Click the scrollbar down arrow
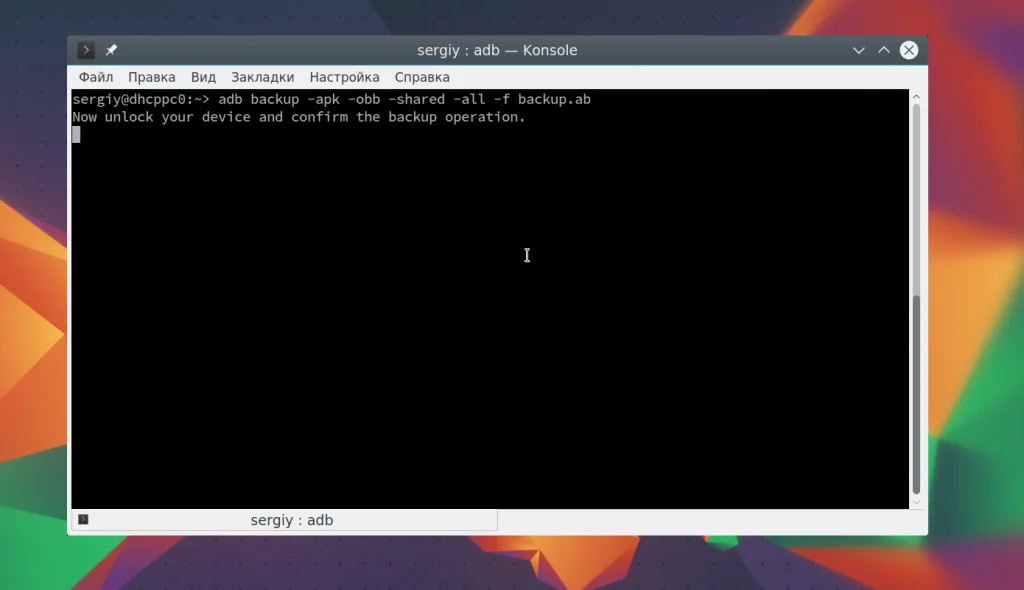 pyautogui.click(x=916, y=502)
